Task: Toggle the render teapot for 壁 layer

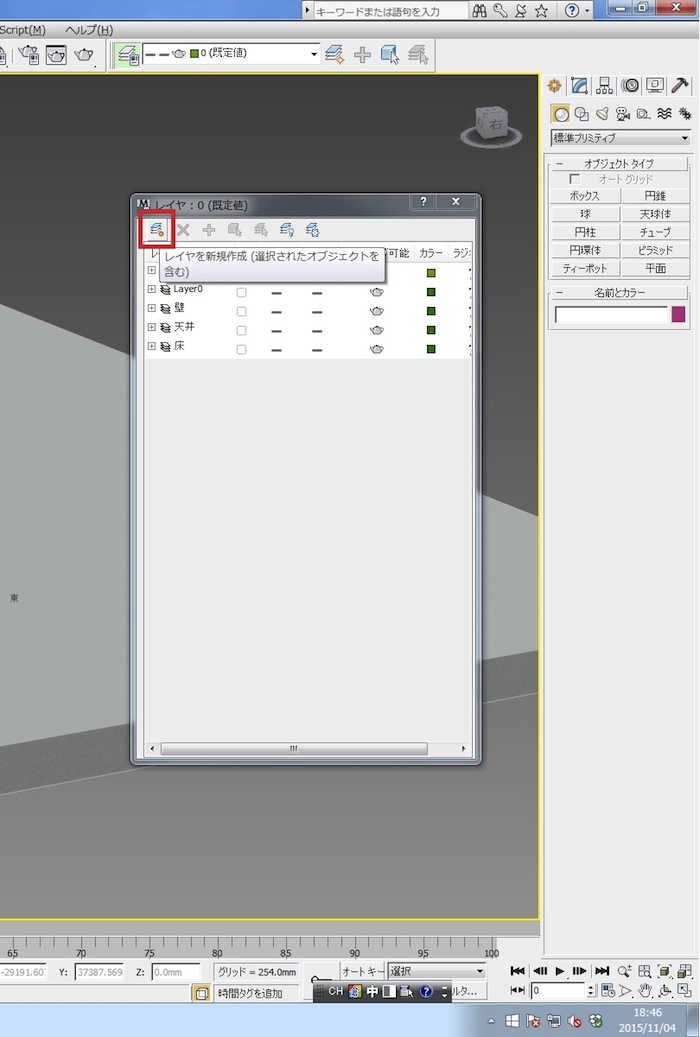Action: (377, 311)
